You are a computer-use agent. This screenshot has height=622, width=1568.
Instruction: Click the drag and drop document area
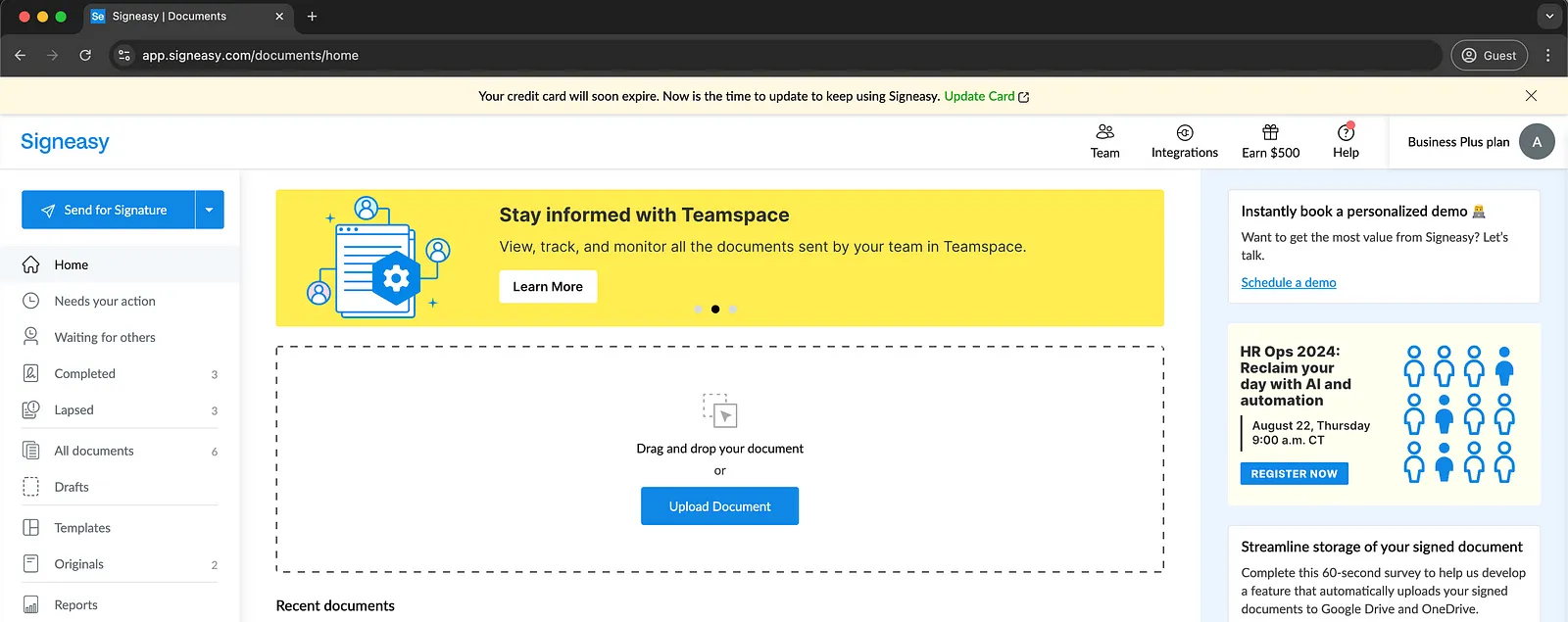[719, 458]
